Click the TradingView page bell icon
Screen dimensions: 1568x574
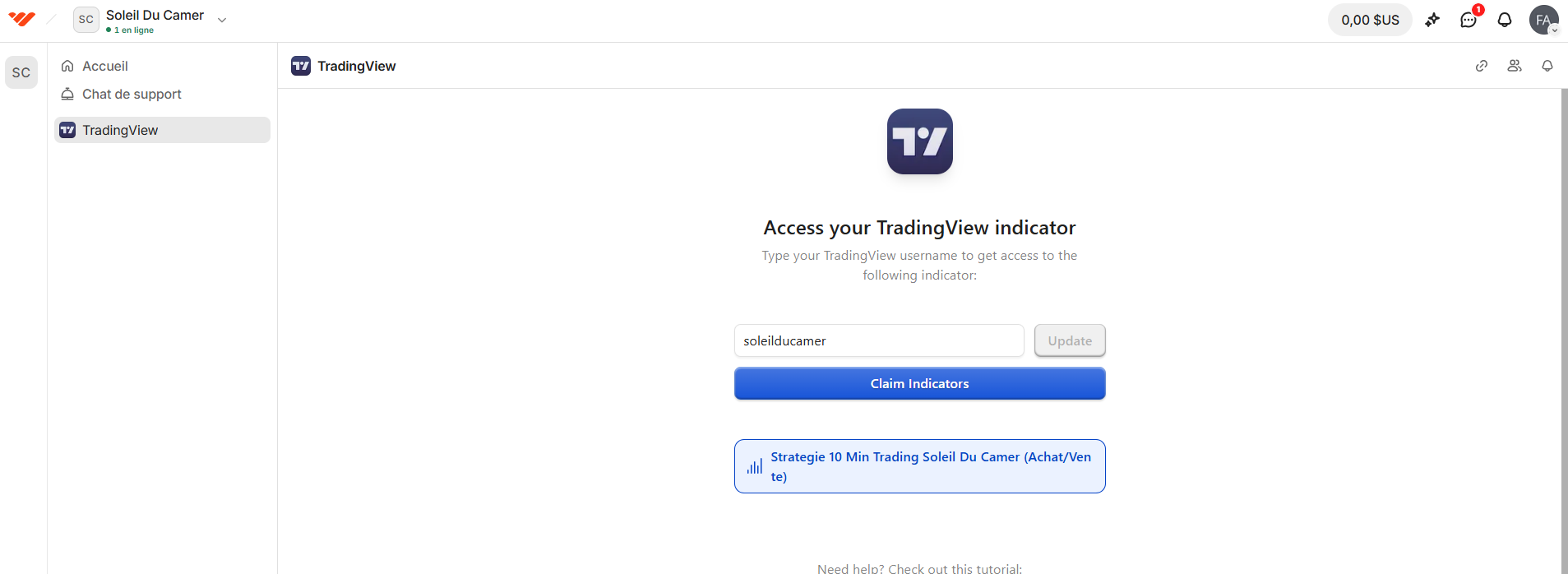[1547, 66]
